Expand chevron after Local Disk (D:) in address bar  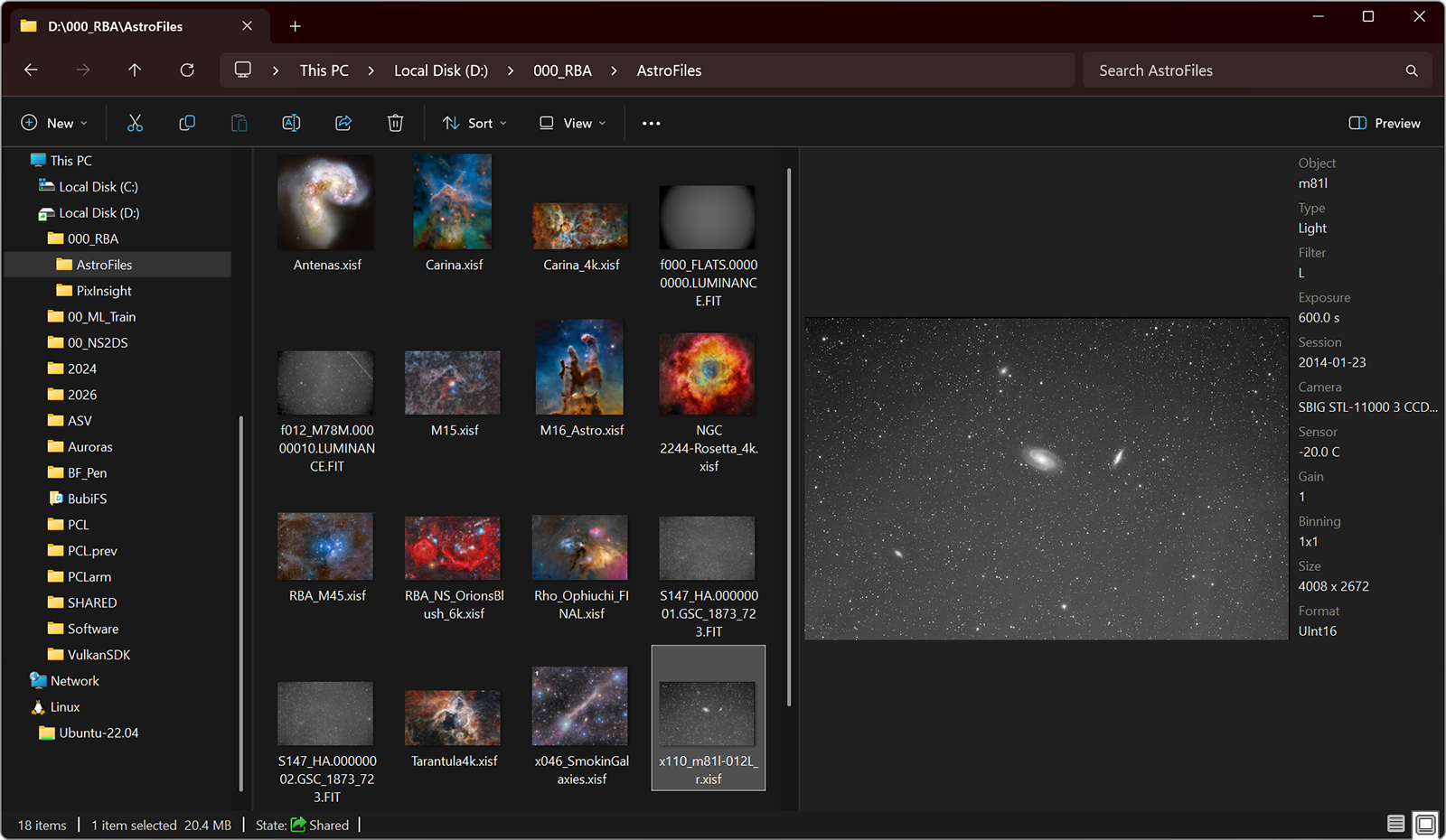pos(510,70)
